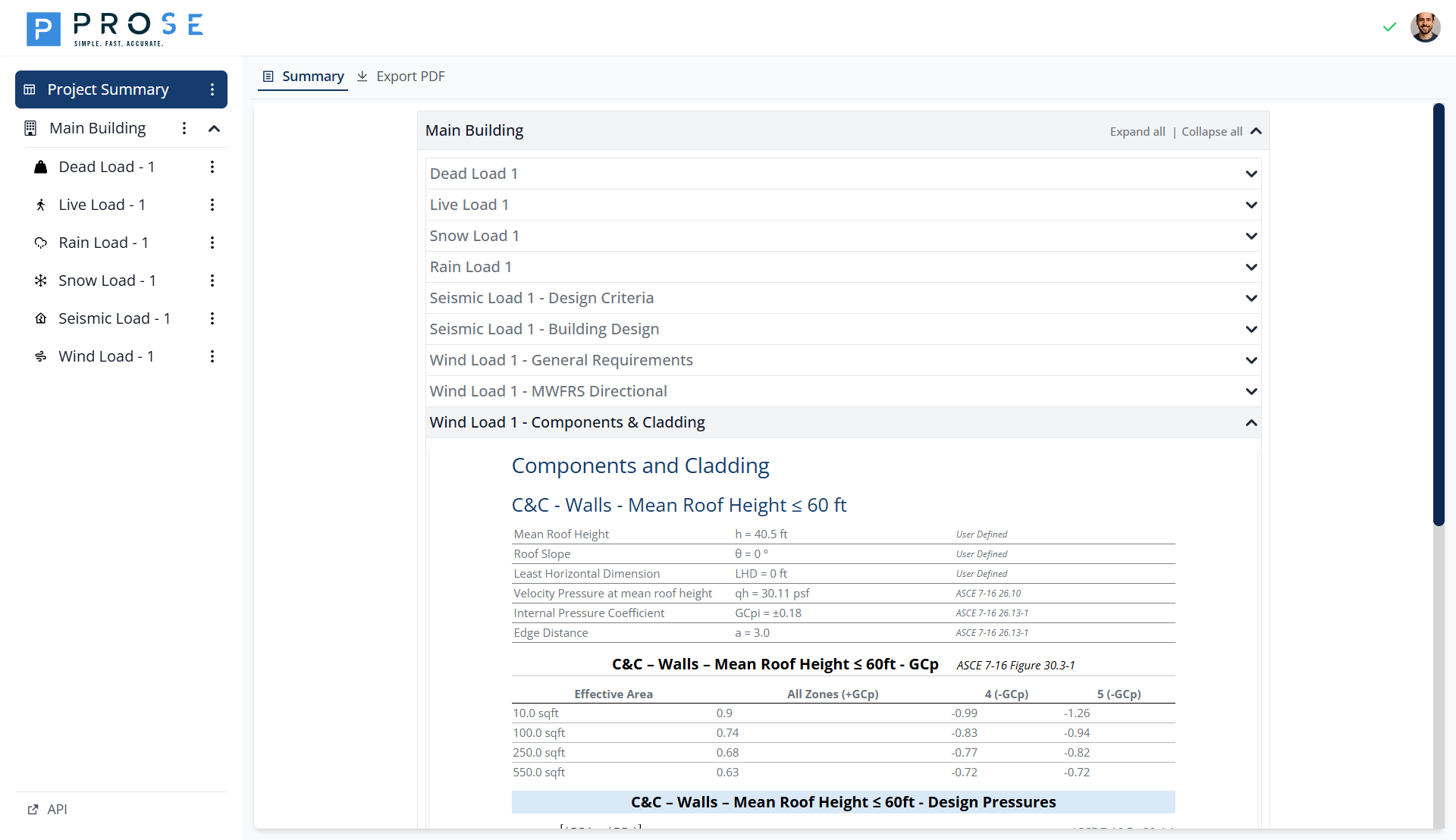Select the Rain Load cloud icon
1456x840 pixels.
(x=40, y=243)
